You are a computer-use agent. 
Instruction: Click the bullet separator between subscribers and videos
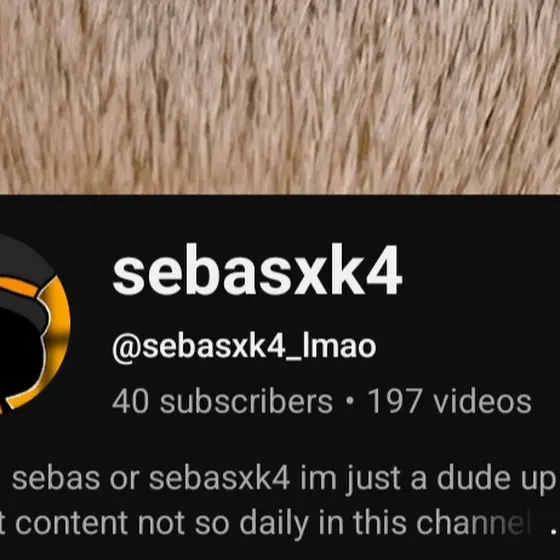(x=350, y=401)
